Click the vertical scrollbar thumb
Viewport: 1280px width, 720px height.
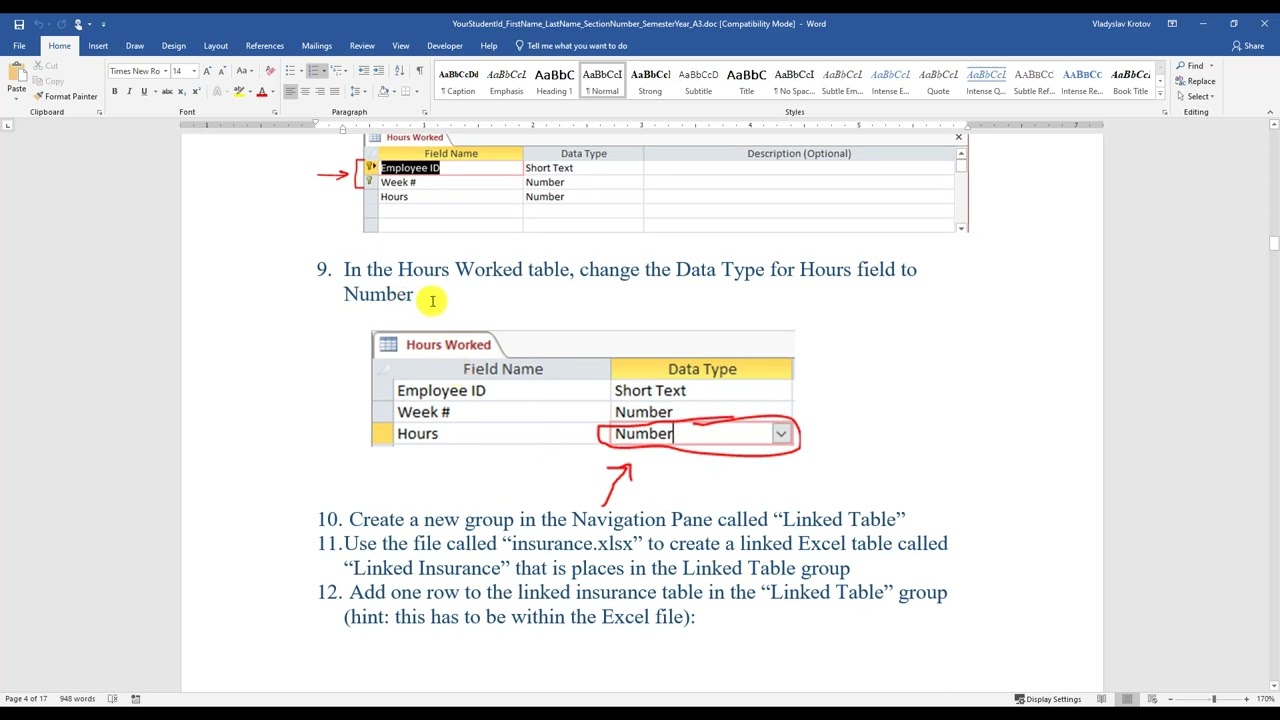point(1274,244)
